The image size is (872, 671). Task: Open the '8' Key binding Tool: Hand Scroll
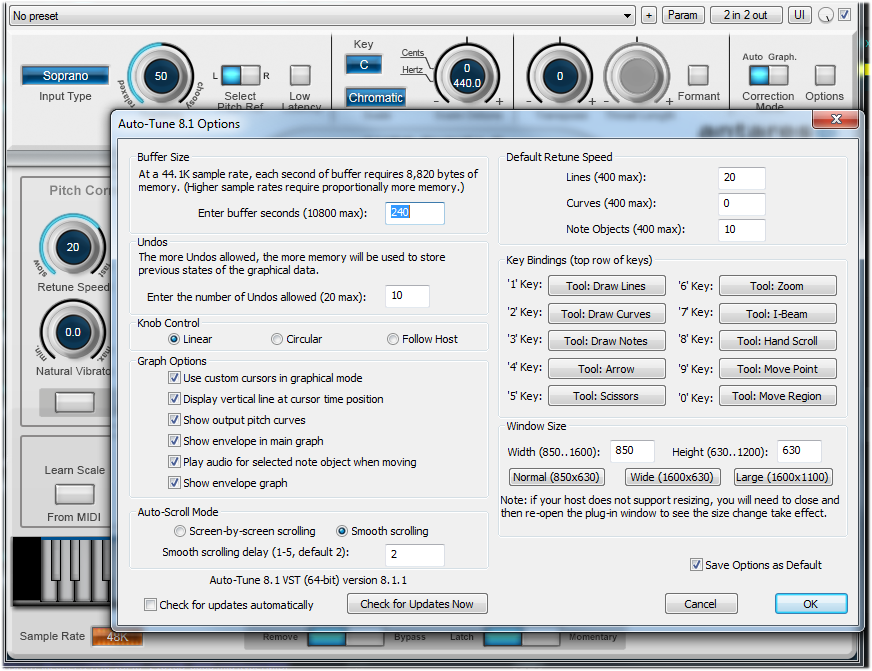(x=777, y=341)
